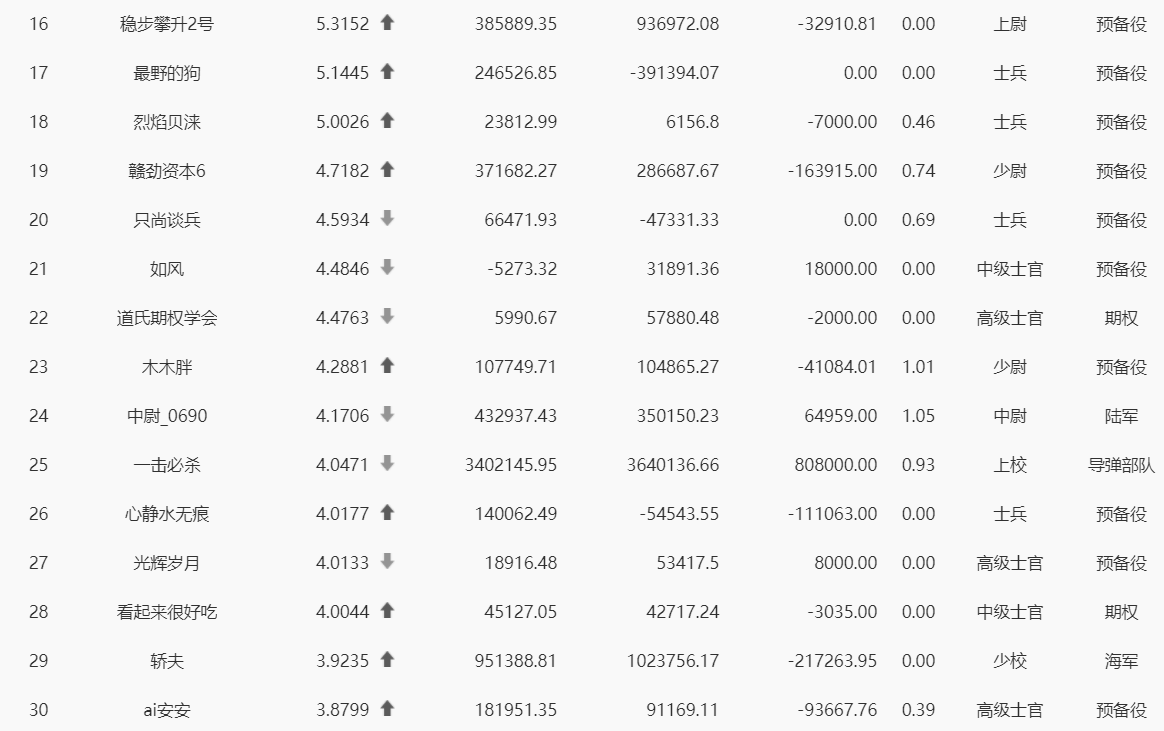1164x731 pixels.
Task: Open the 最野的狗 trader name
Action: point(167,73)
